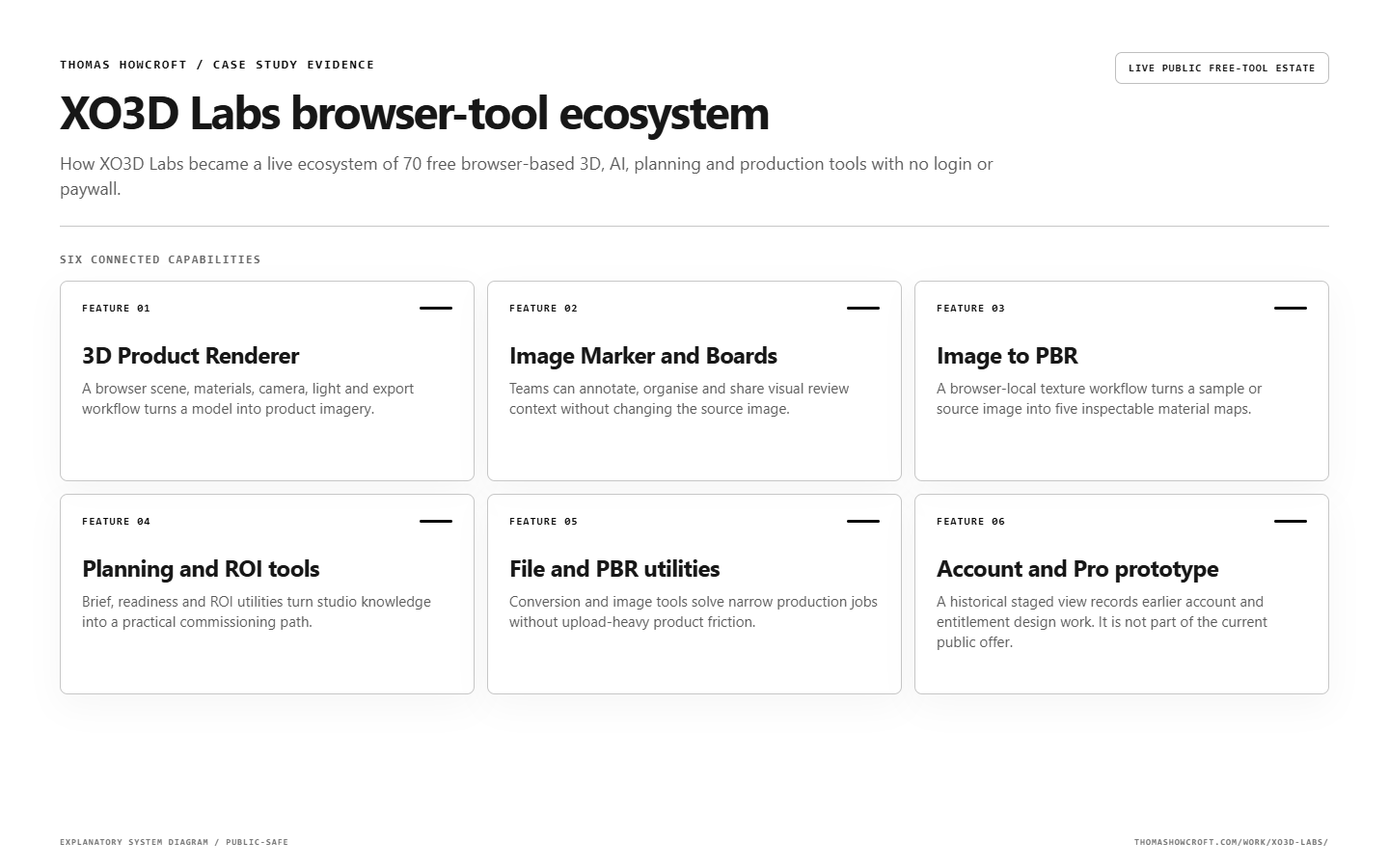The image size is (1389, 868).
Task: Click the 'Feature 05' label
Action: pyautogui.click(x=543, y=522)
